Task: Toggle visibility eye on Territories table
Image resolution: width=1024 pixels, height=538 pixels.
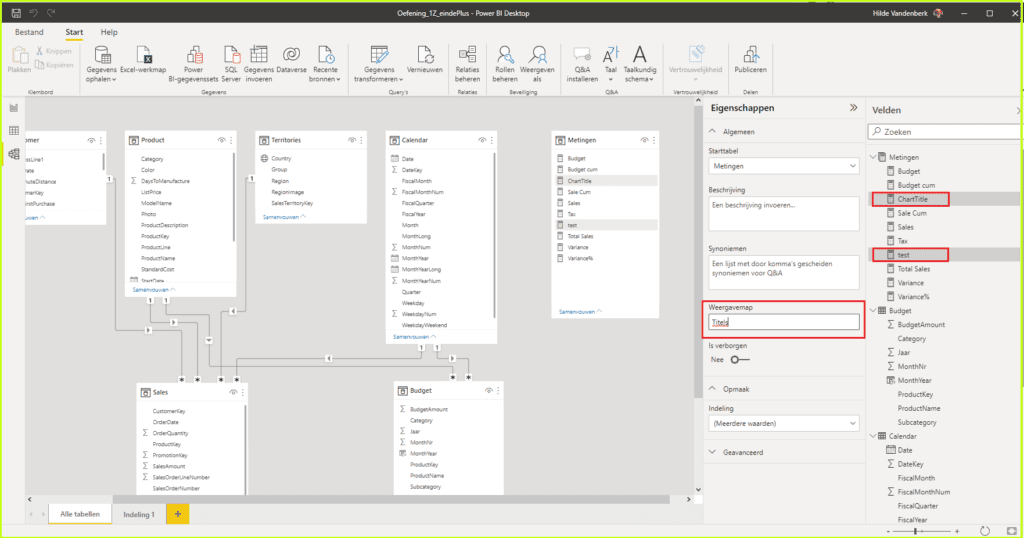Action: click(352, 140)
